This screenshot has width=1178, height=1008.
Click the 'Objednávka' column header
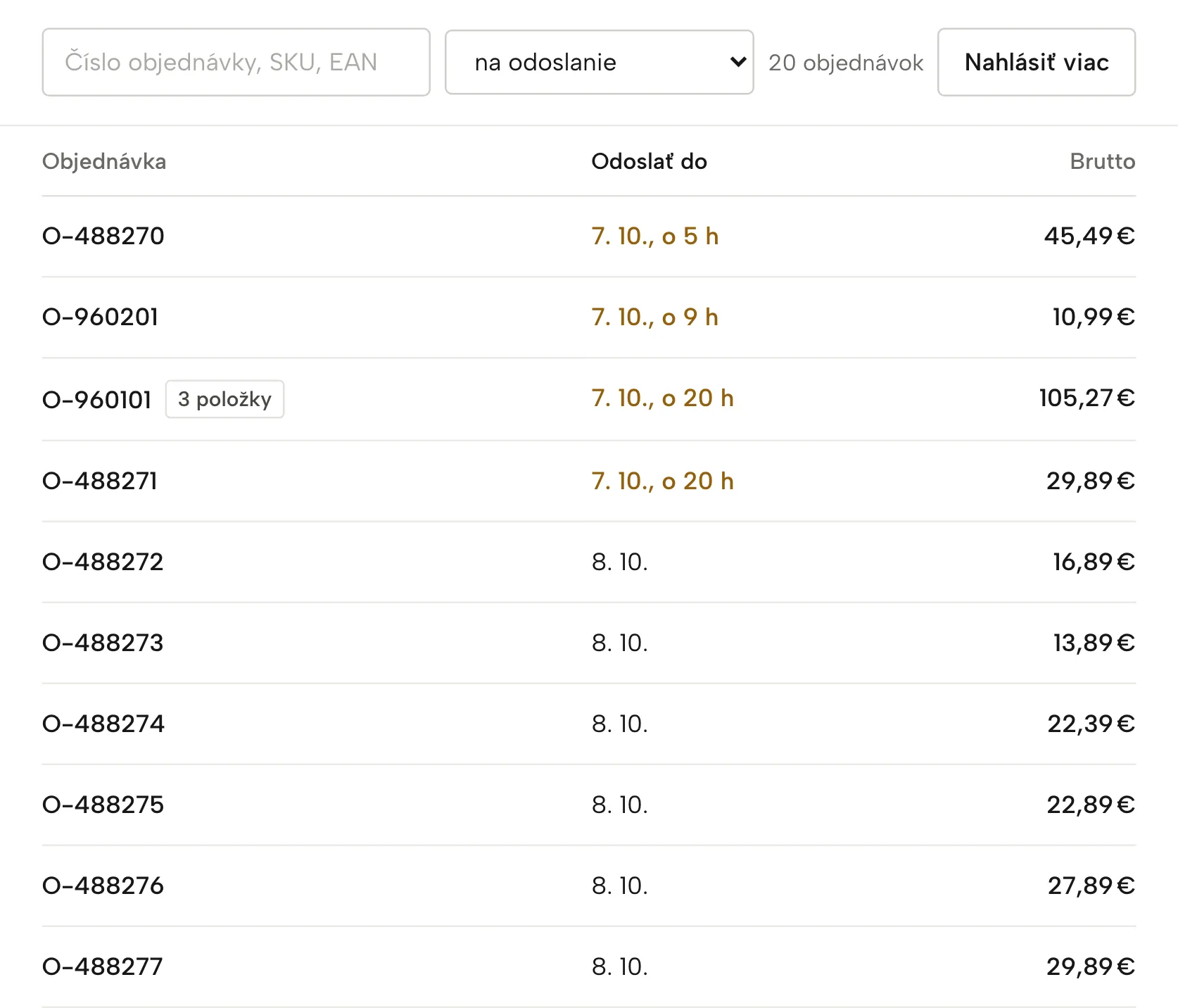pos(104,161)
